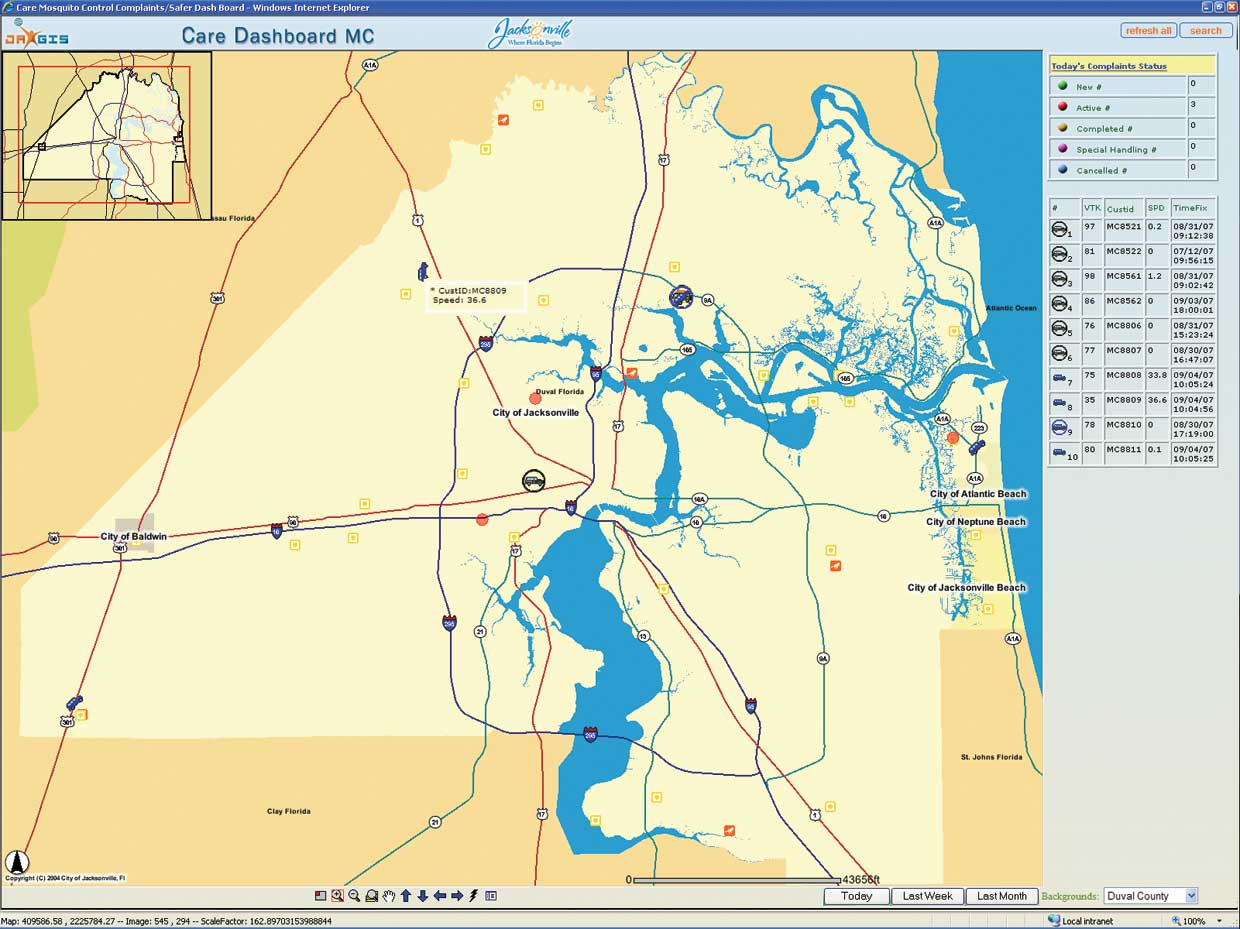
Task: Select the zoom out magnifier tool
Action: click(x=354, y=896)
